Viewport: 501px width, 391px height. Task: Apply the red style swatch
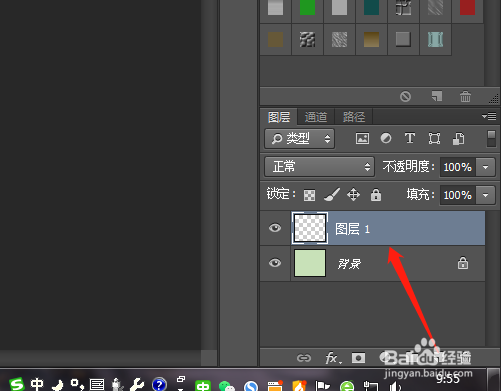click(x=467, y=7)
